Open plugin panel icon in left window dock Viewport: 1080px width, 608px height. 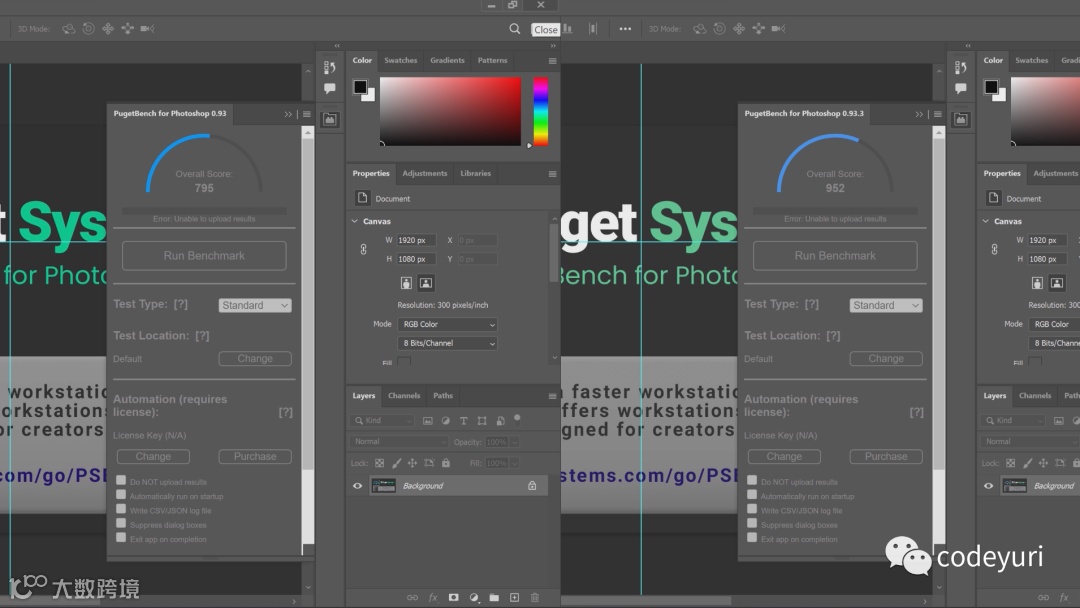point(330,120)
